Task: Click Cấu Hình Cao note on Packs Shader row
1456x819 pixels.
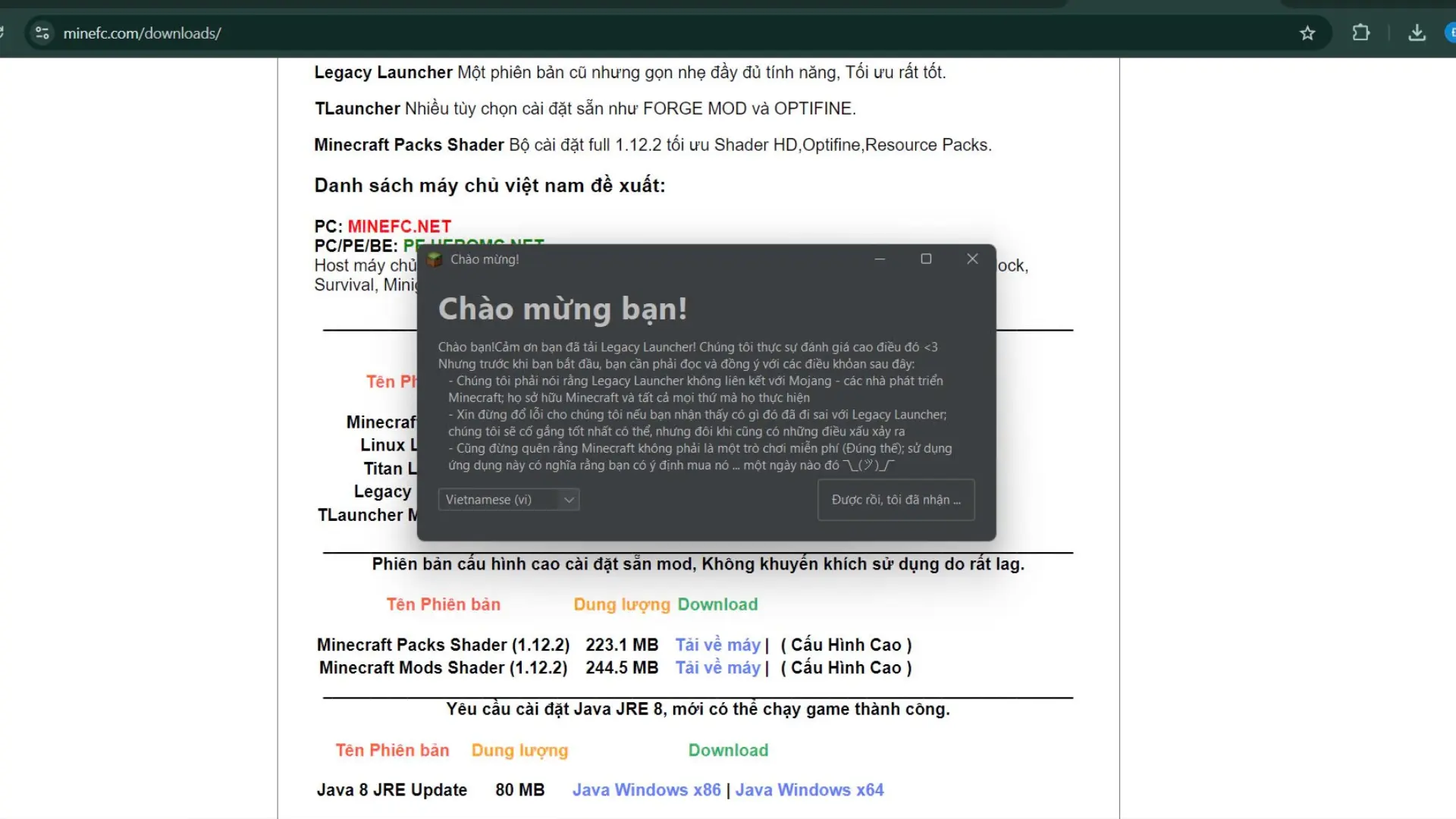Action: (846, 645)
